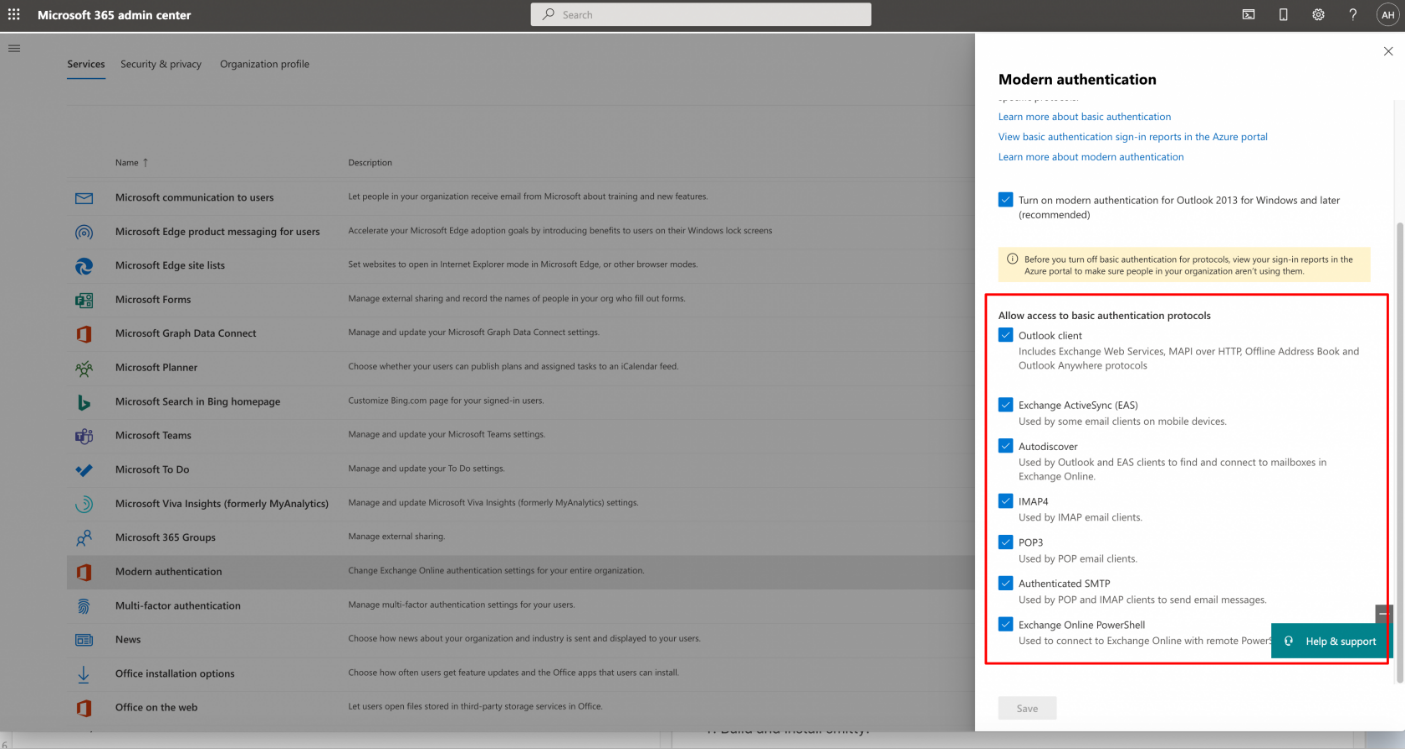Viewport: 1405px width, 749px height.
Task: Switch to the Organization profile tab
Action: pyautogui.click(x=264, y=64)
